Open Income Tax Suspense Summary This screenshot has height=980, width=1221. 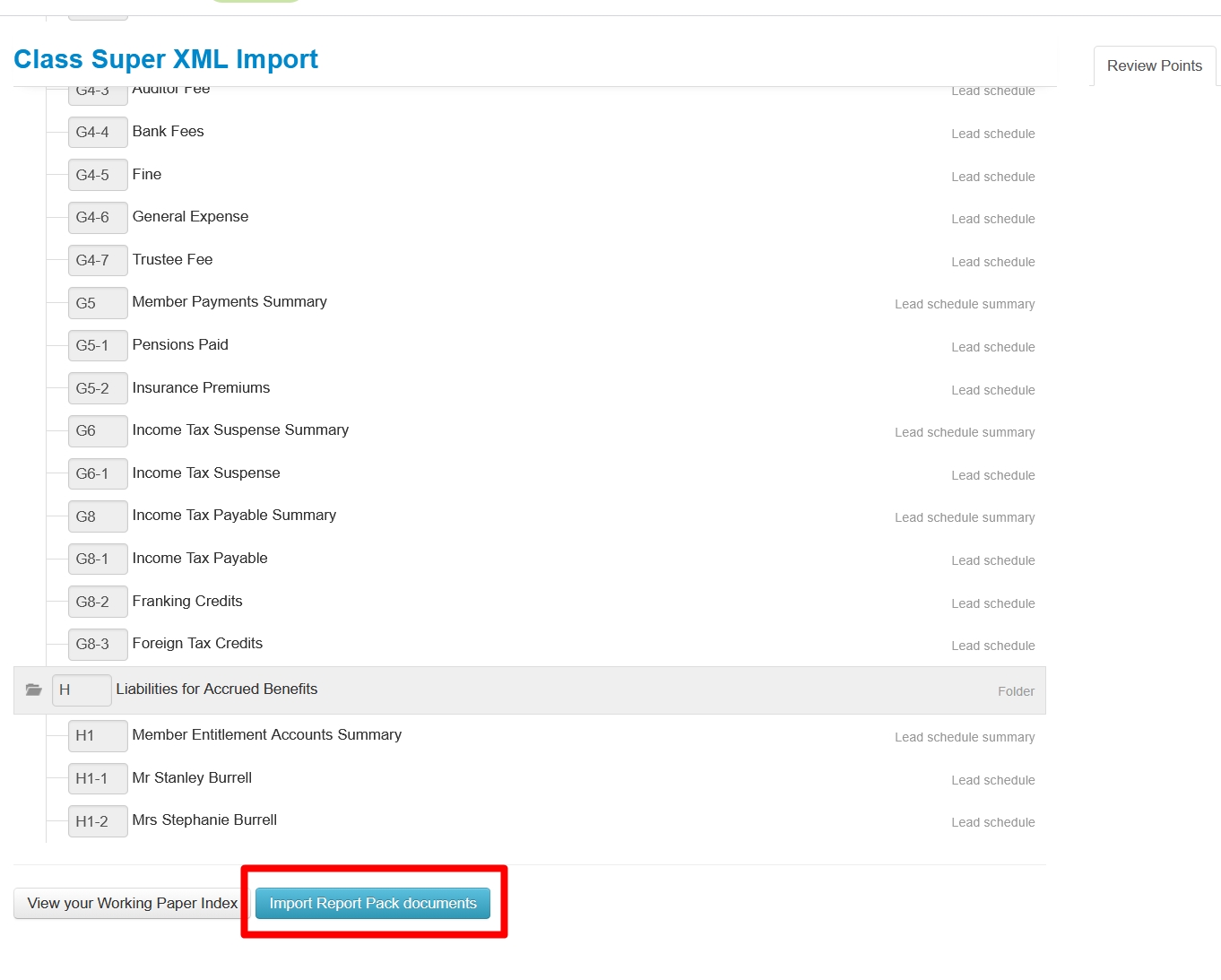pyautogui.click(x=240, y=430)
